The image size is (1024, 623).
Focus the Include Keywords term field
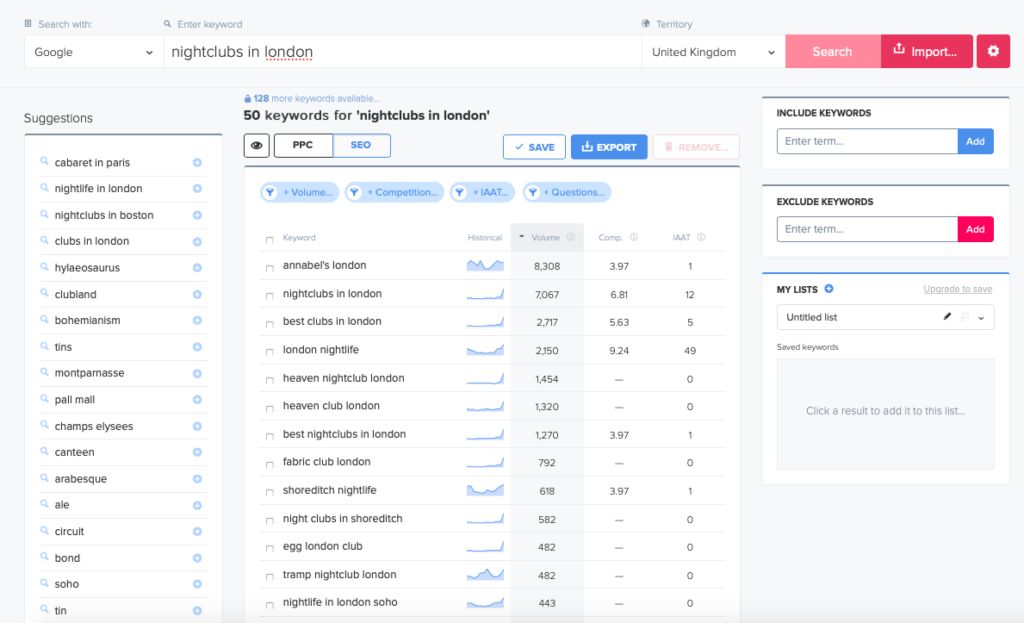(867, 141)
